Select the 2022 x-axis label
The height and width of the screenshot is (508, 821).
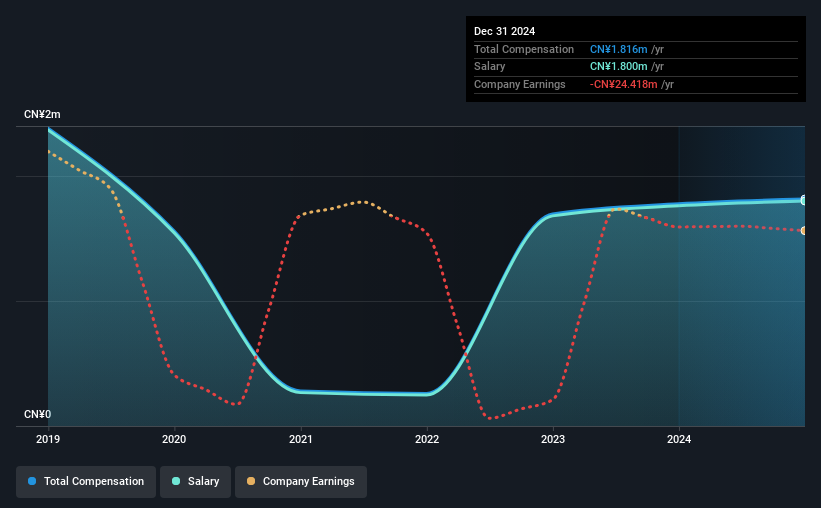click(x=427, y=439)
